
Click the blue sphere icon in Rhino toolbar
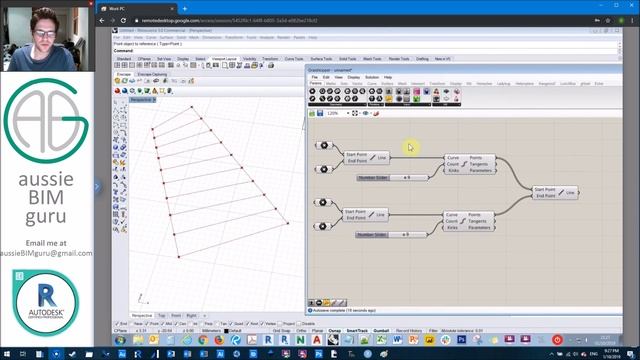125,91
